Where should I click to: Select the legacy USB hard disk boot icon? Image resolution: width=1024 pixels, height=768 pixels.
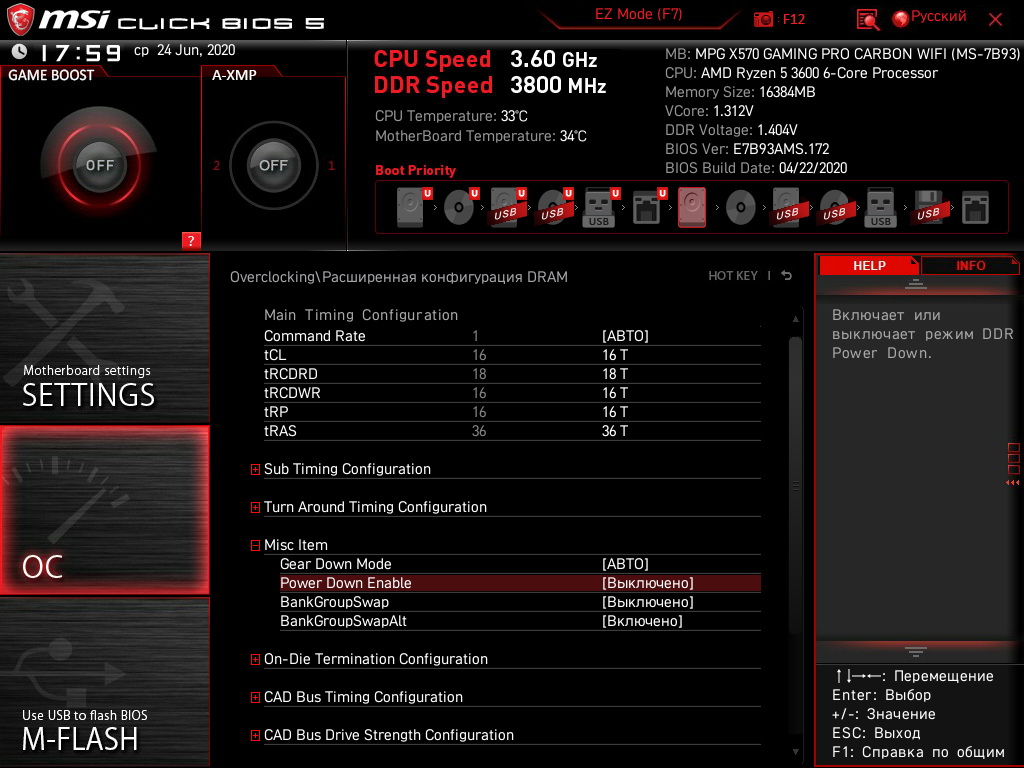[788, 207]
